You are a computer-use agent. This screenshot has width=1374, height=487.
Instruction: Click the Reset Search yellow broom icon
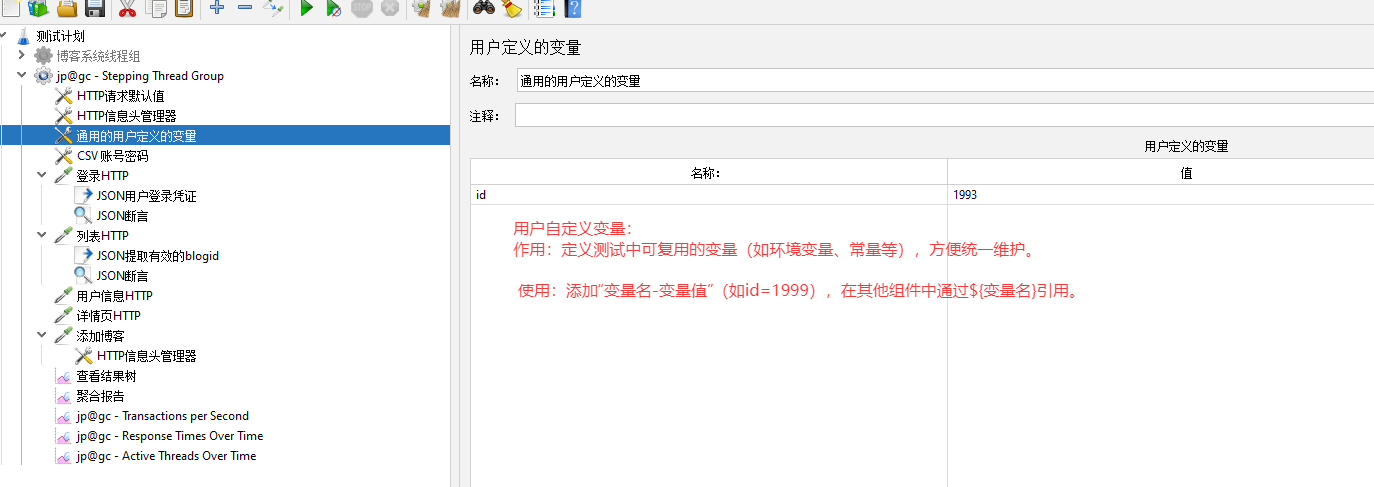click(x=512, y=9)
